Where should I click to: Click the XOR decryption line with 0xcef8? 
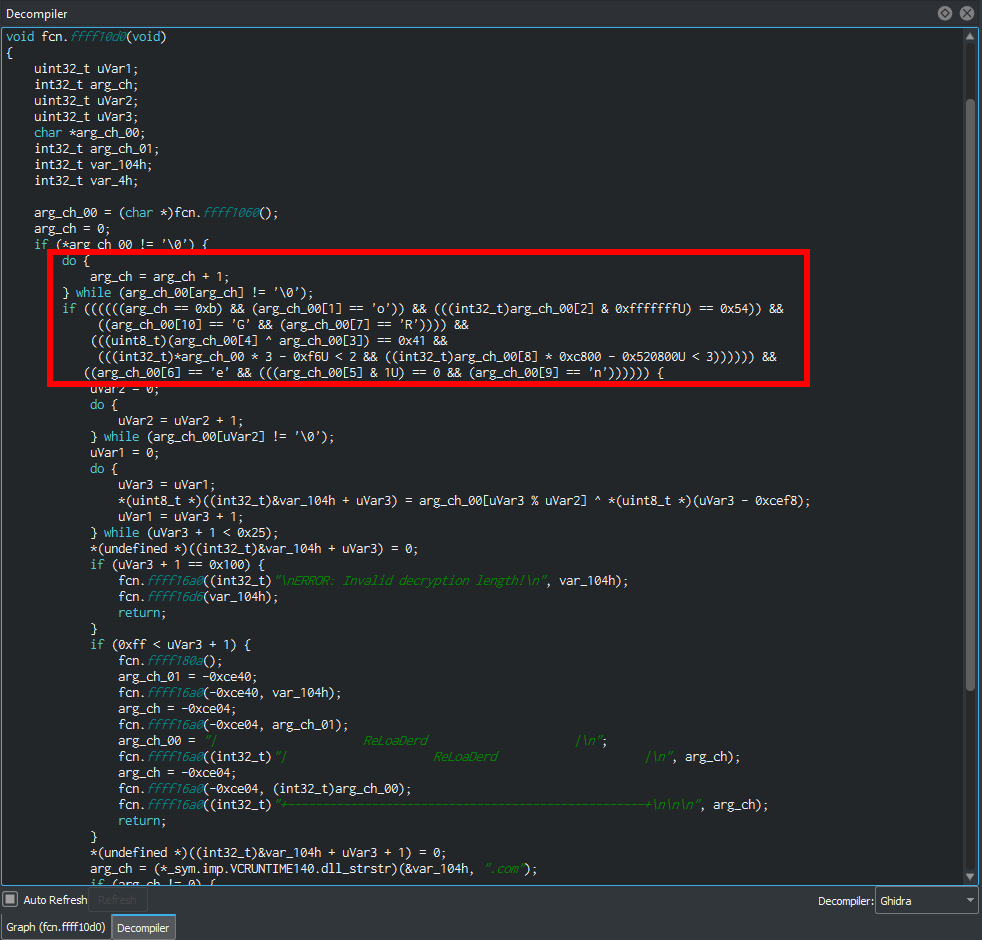pyautogui.click(x=463, y=500)
